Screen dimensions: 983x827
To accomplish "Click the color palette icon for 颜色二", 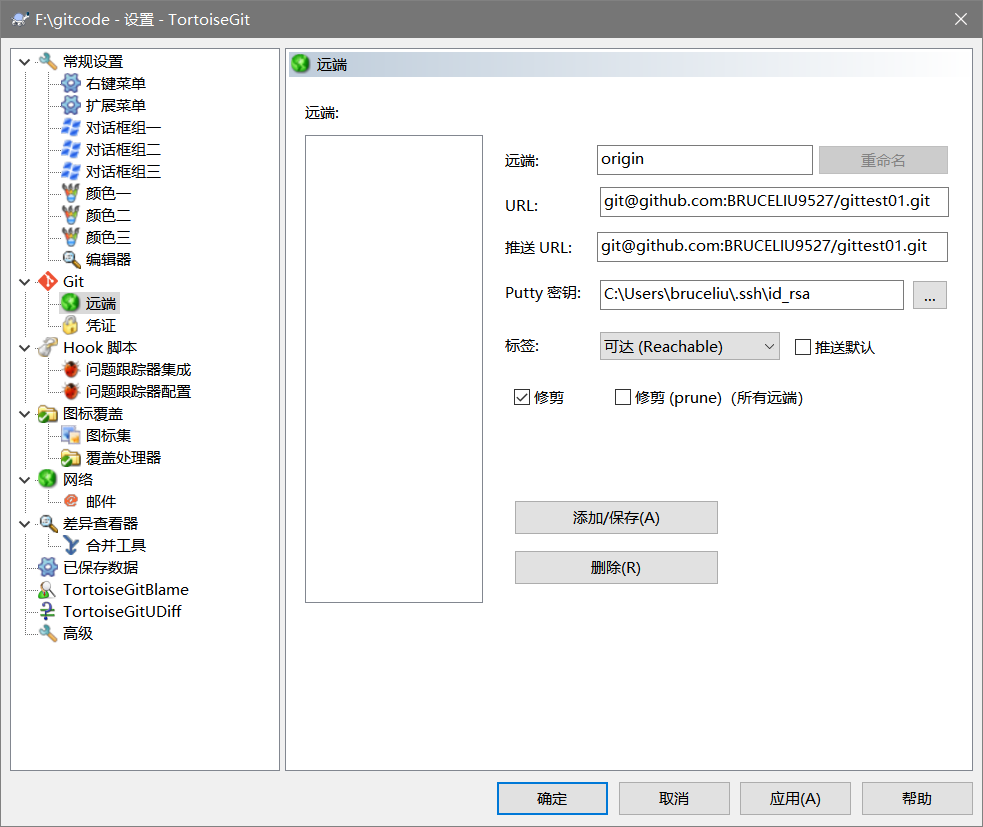I will point(71,215).
